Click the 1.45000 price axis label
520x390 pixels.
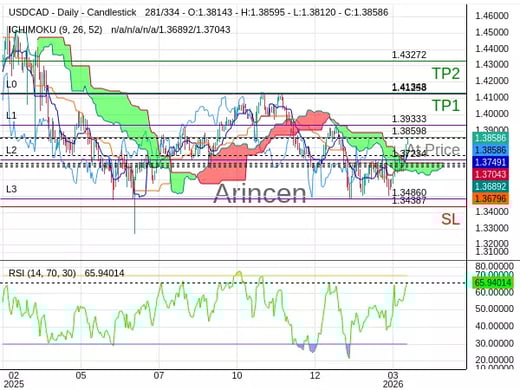(492, 32)
